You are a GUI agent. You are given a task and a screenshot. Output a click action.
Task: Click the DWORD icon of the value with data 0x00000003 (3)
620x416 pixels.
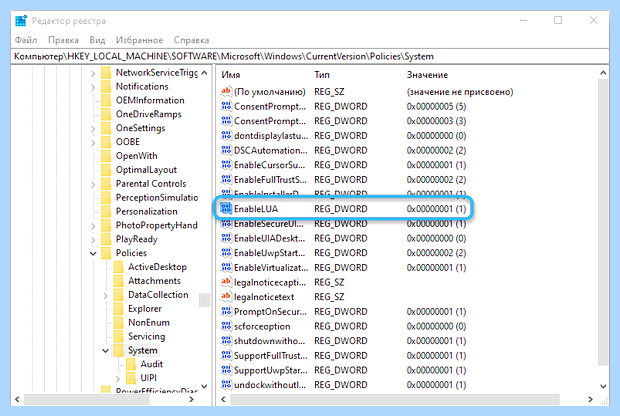(226, 121)
